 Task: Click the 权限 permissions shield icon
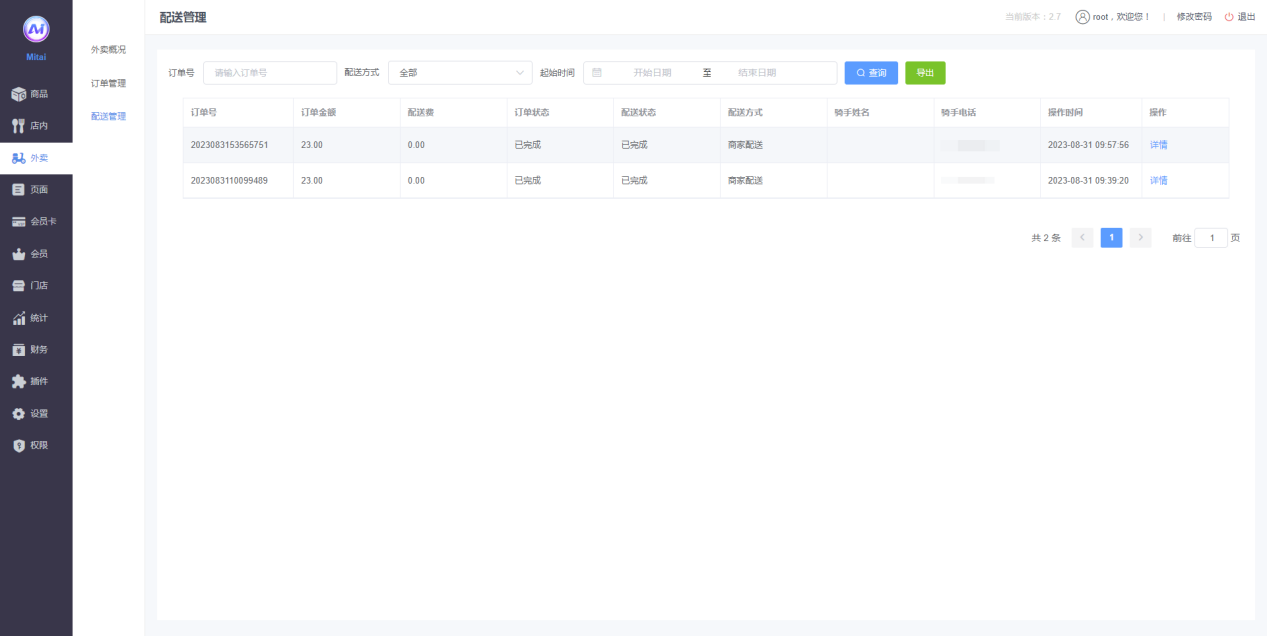click(x=18, y=446)
